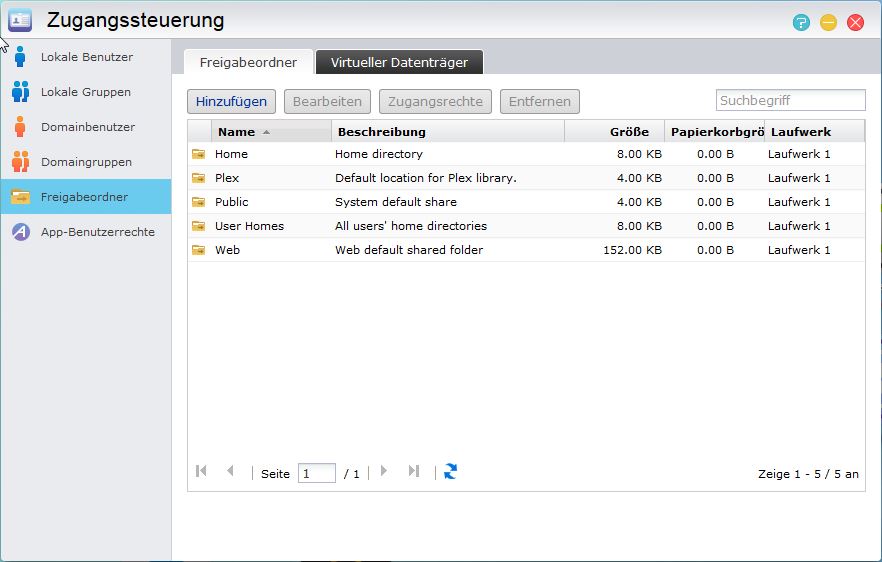Open Lokale Gruppen in the sidebar
This screenshot has width=882, height=562.
[86, 92]
